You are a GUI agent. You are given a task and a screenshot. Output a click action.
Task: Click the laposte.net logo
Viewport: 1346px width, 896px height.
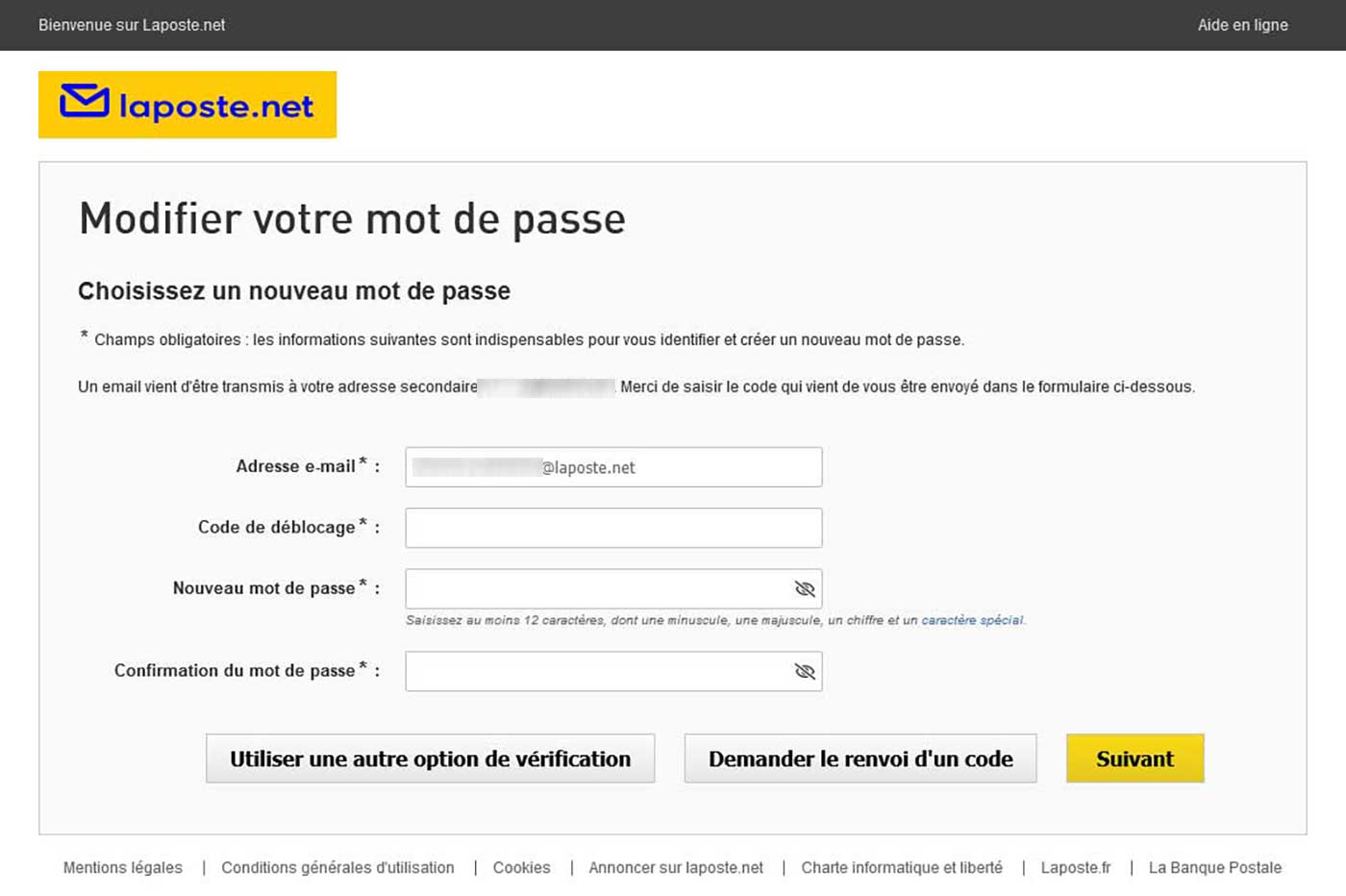(187, 104)
